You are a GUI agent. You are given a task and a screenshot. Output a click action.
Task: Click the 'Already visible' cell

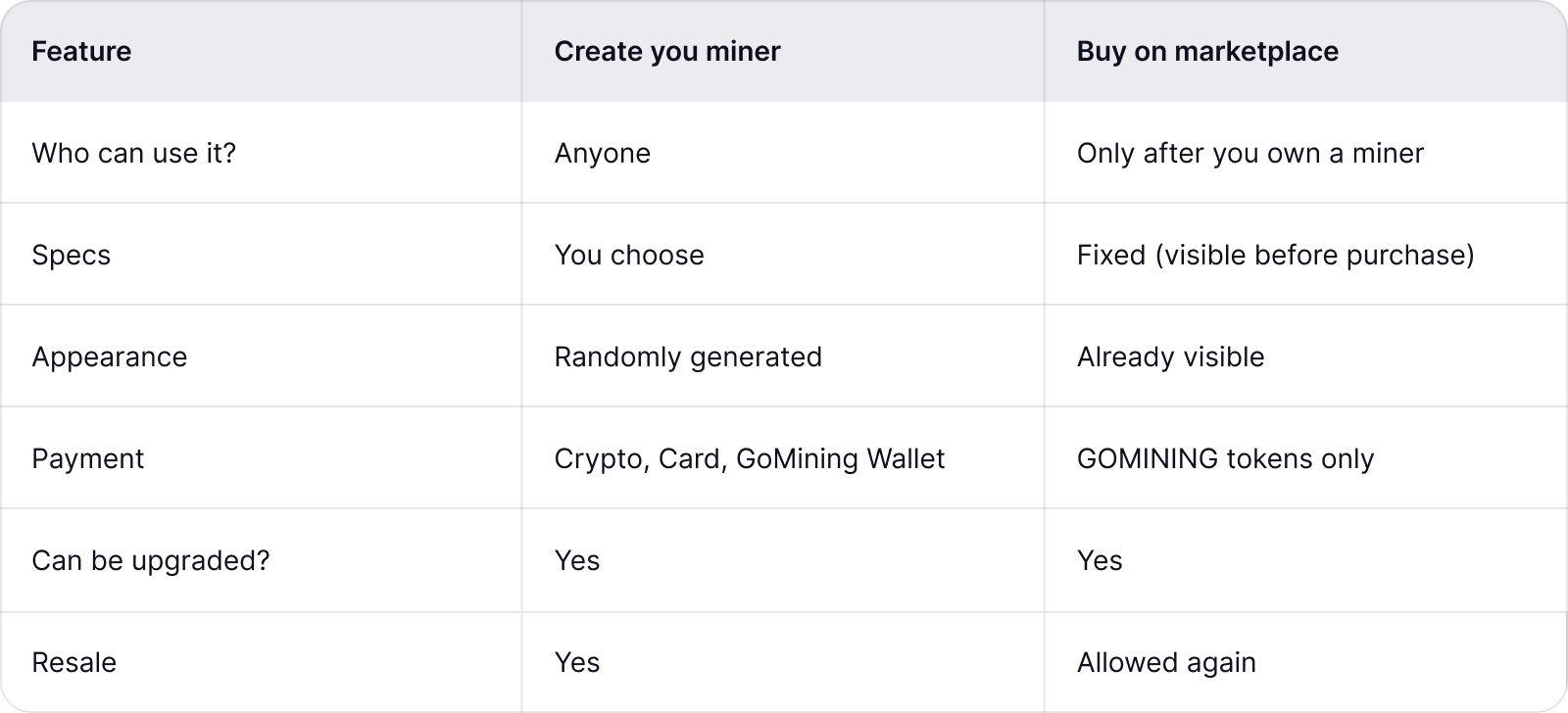click(1170, 356)
